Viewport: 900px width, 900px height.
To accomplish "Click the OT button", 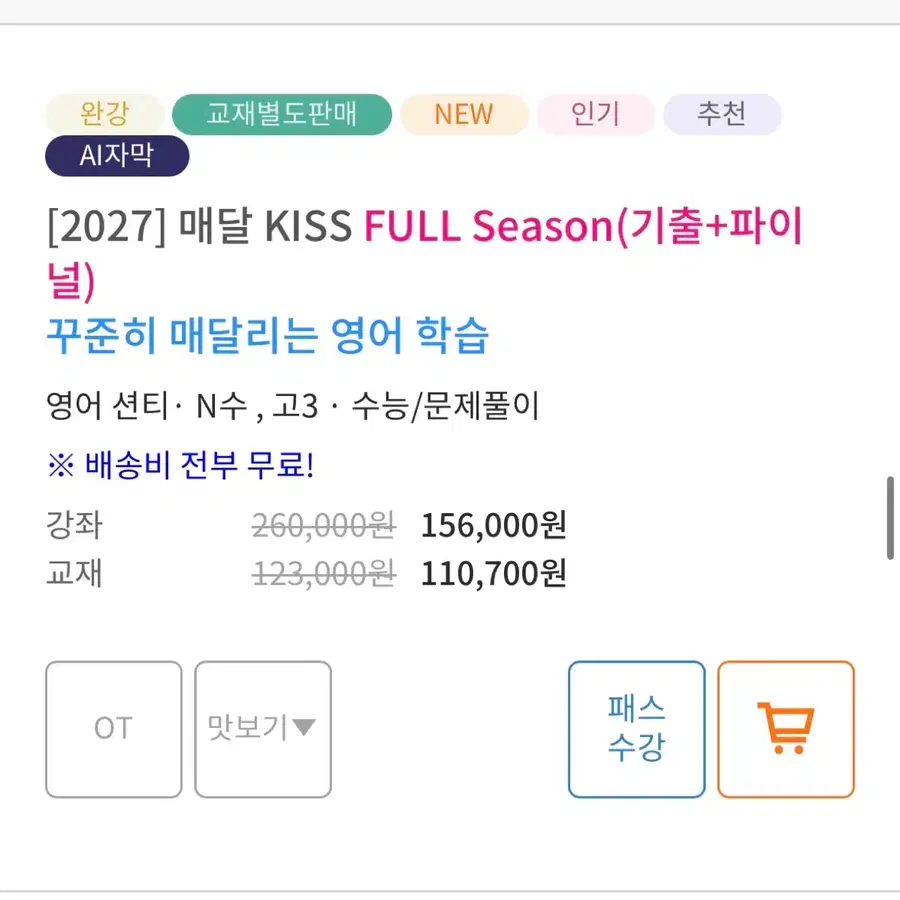I will pyautogui.click(x=114, y=729).
